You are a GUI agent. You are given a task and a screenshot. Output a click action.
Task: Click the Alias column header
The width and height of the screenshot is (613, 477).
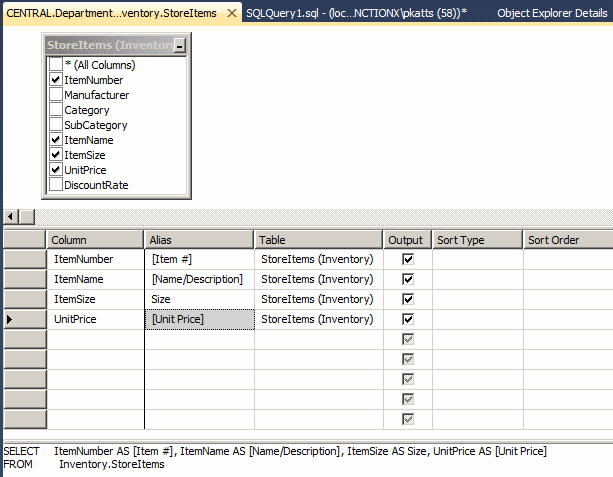tap(199, 240)
